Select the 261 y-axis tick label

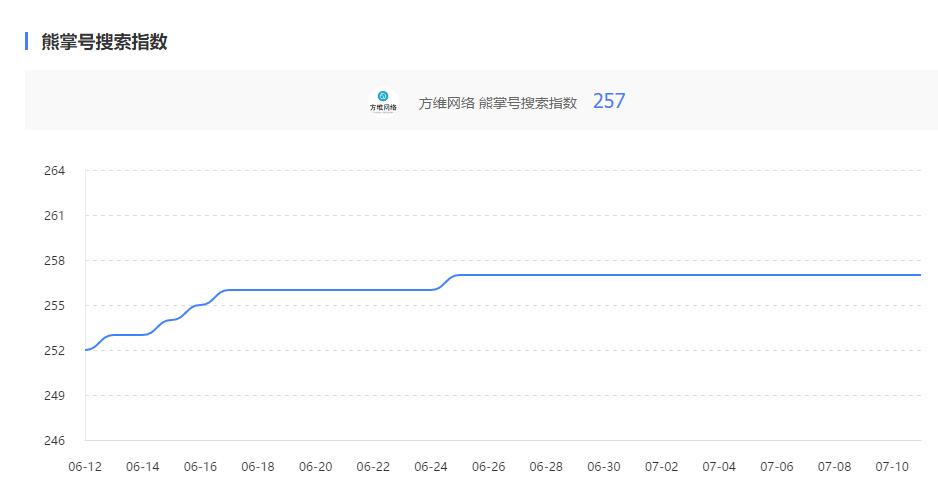tap(54, 216)
